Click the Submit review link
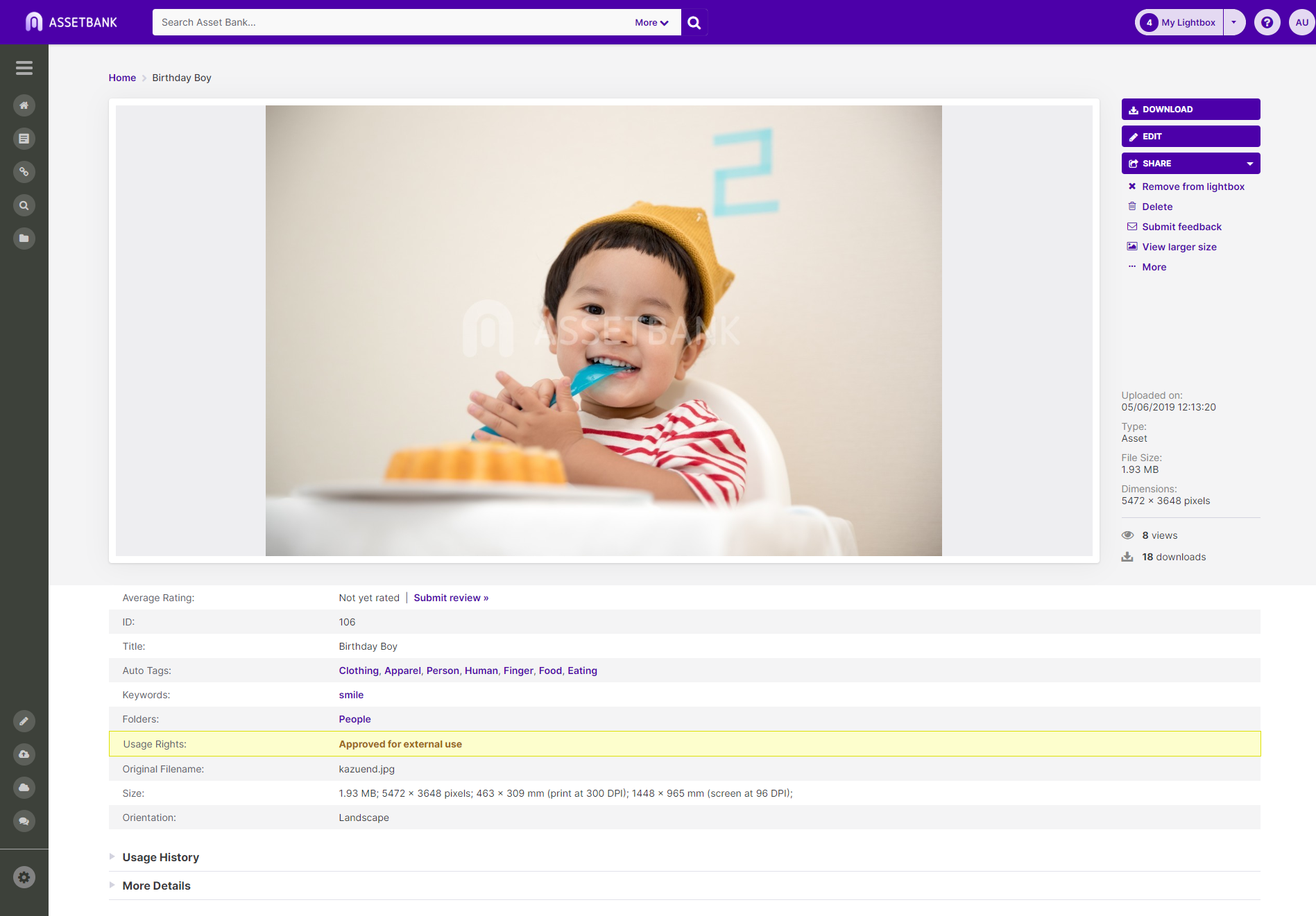 pos(451,598)
